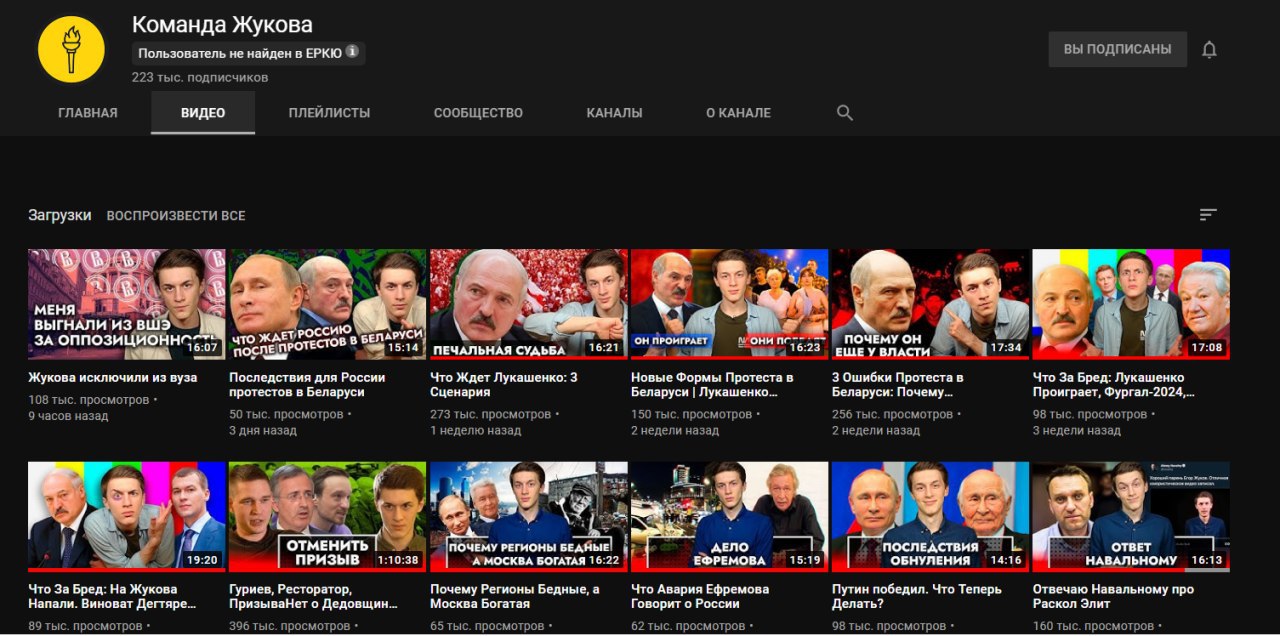Click the Команда Жукова channel name

pos(222,24)
